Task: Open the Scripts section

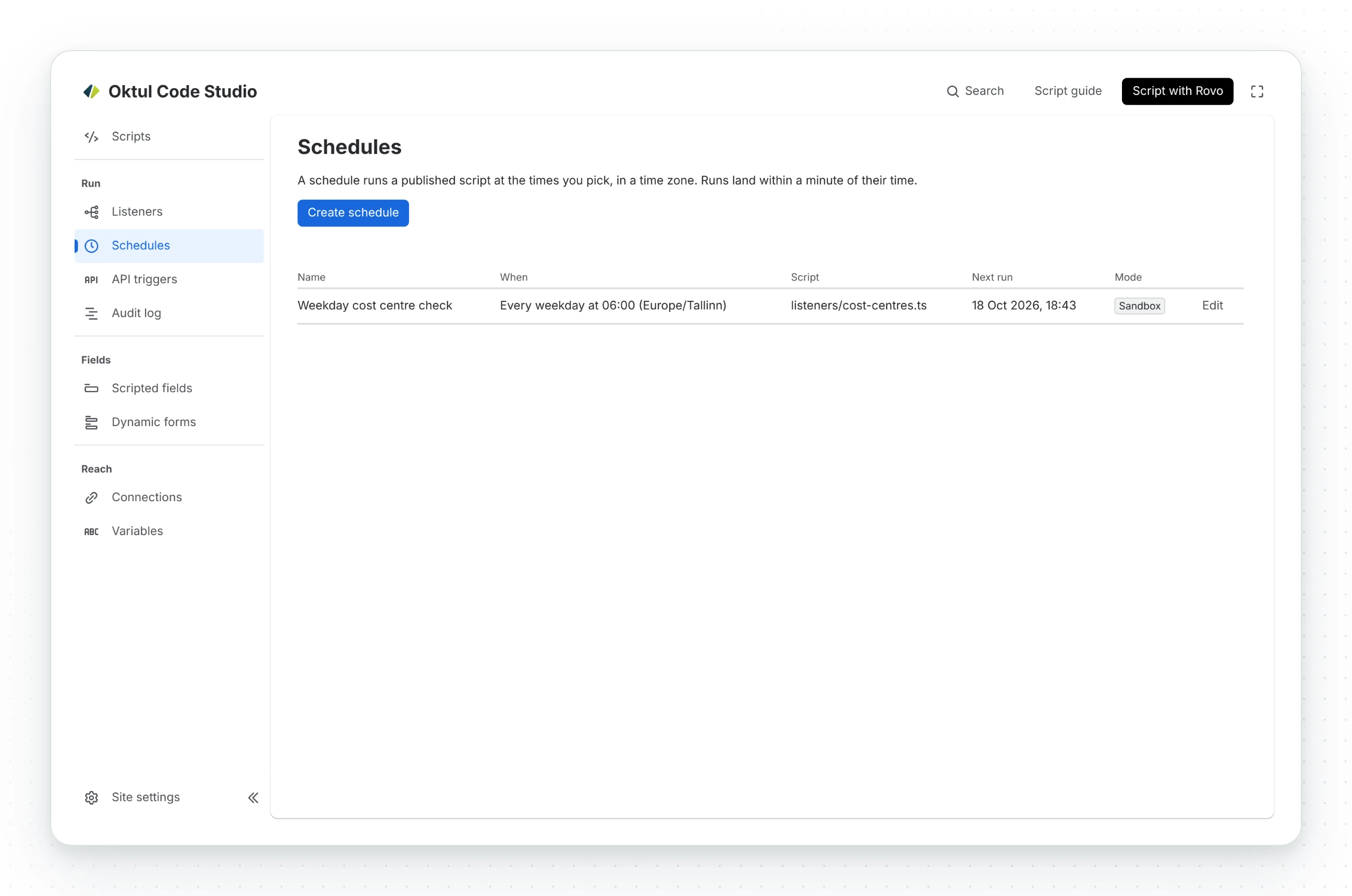Action: click(169, 137)
